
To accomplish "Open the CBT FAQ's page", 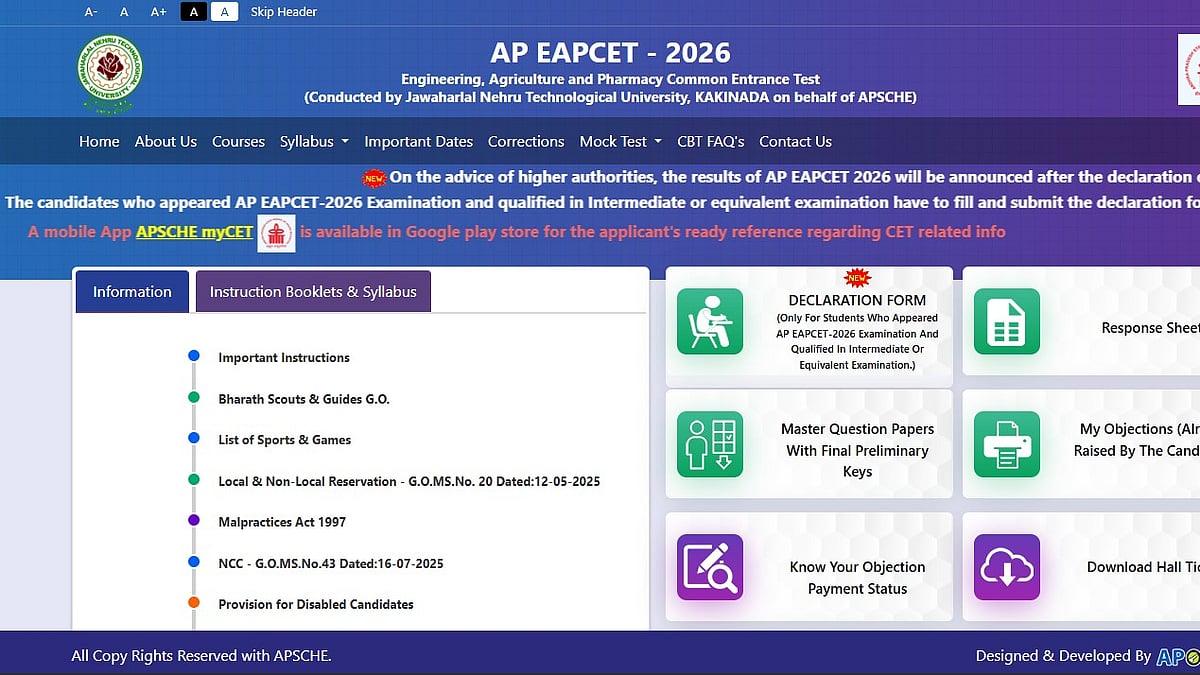I will coord(711,142).
